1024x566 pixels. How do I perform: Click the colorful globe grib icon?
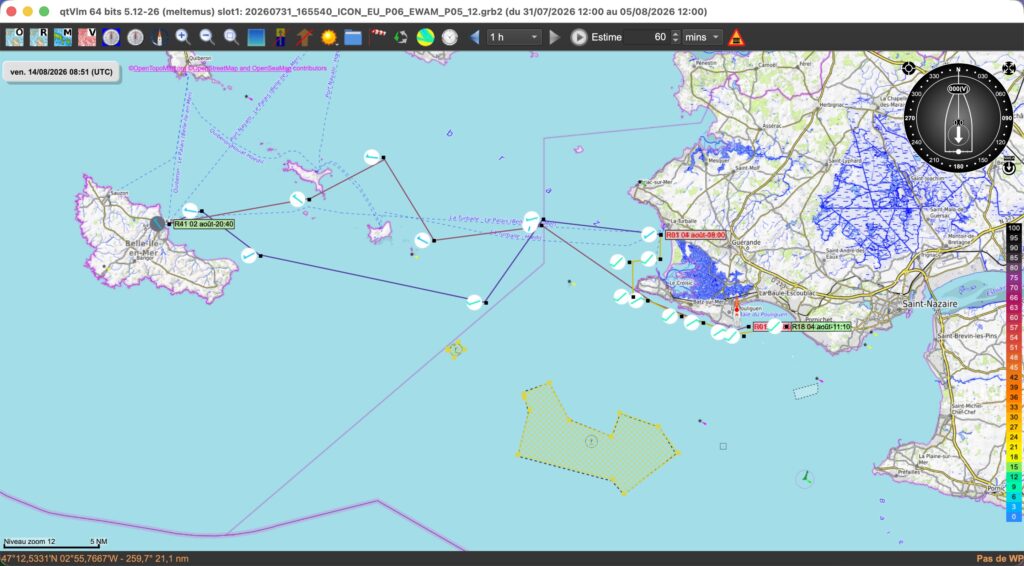pos(425,37)
